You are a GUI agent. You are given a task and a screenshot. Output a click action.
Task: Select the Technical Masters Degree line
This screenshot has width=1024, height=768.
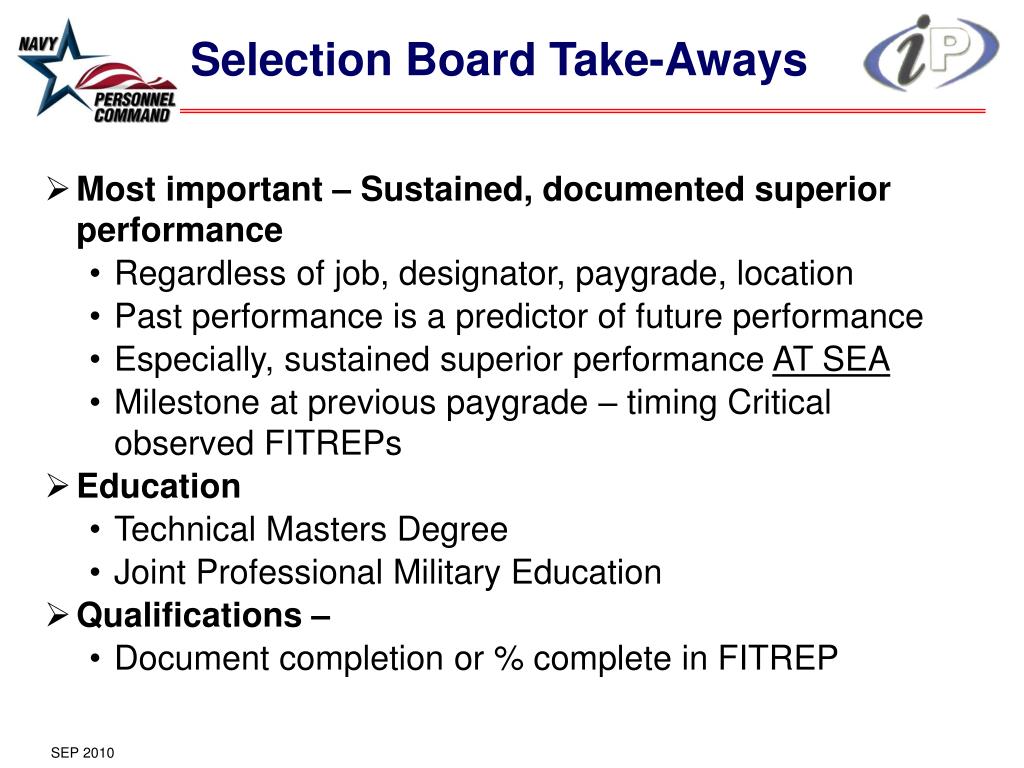click(x=311, y=529)
